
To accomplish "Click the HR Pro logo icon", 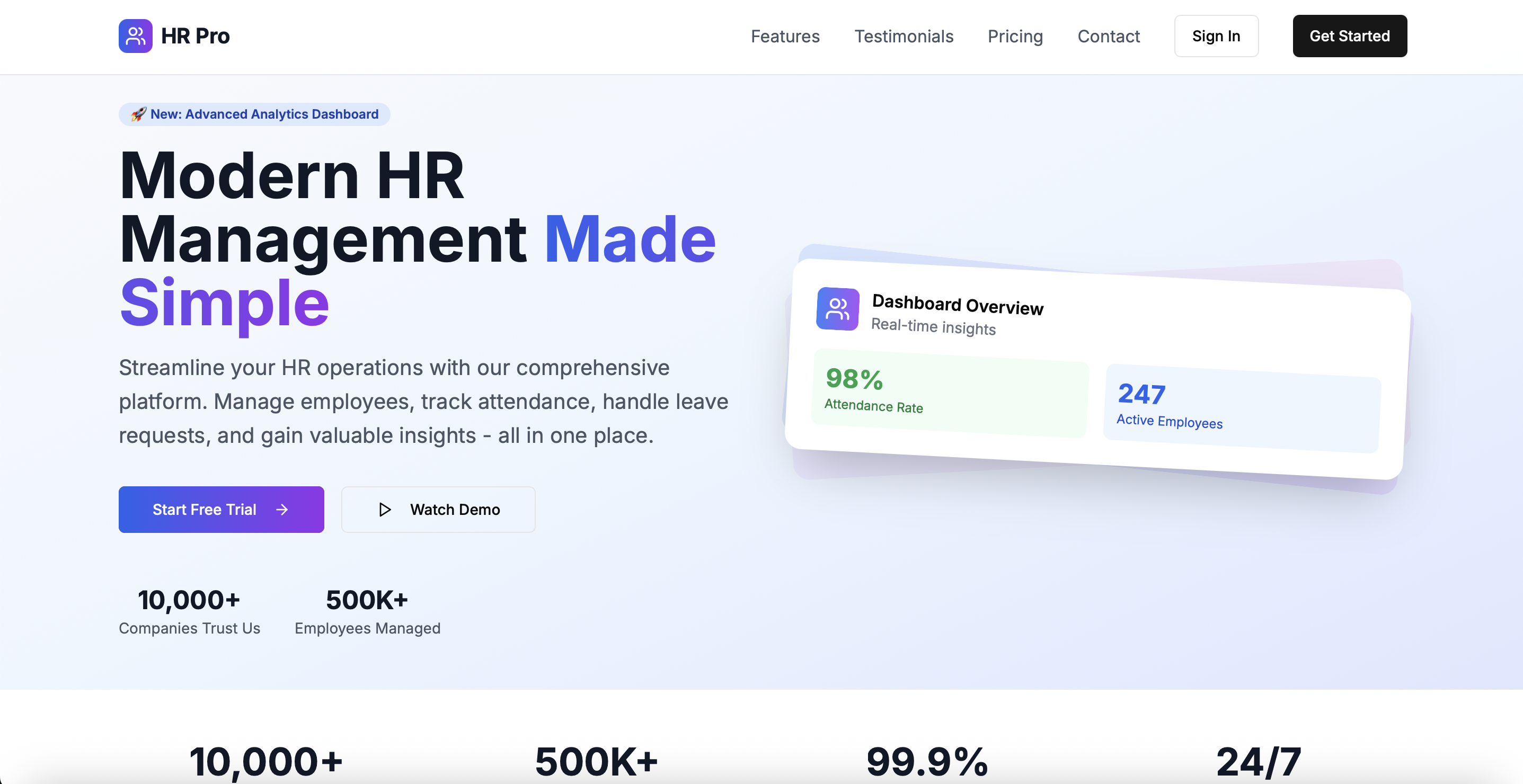I will [x=135, y=36].
